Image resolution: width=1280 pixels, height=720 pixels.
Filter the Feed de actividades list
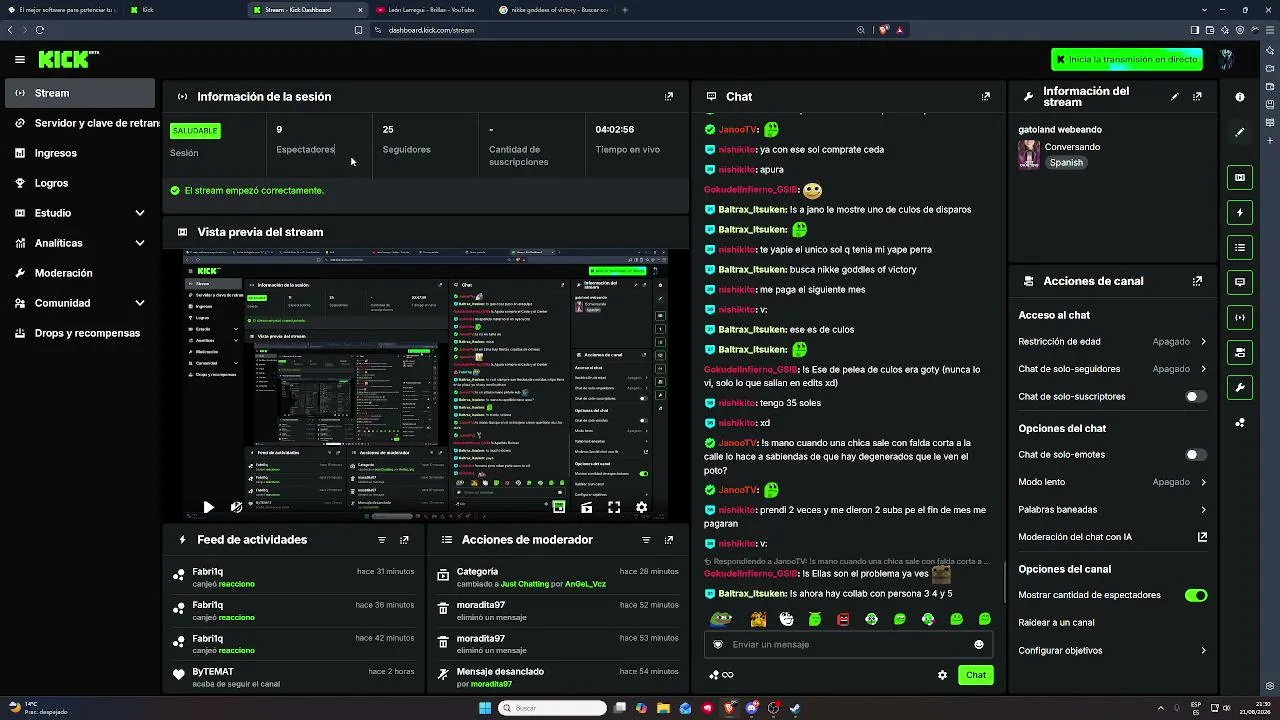click(381, 540)
